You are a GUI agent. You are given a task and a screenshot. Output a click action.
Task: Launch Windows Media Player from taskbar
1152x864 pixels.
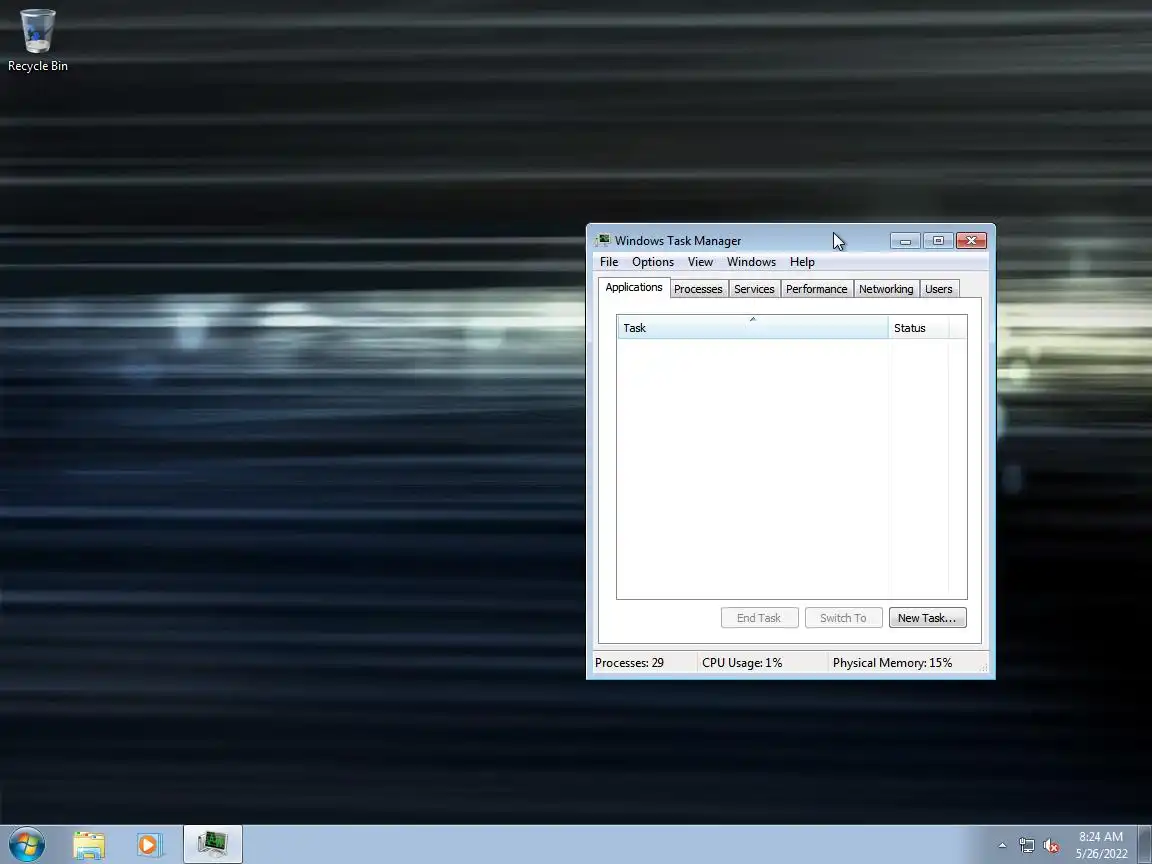click(x=149, y=845)
